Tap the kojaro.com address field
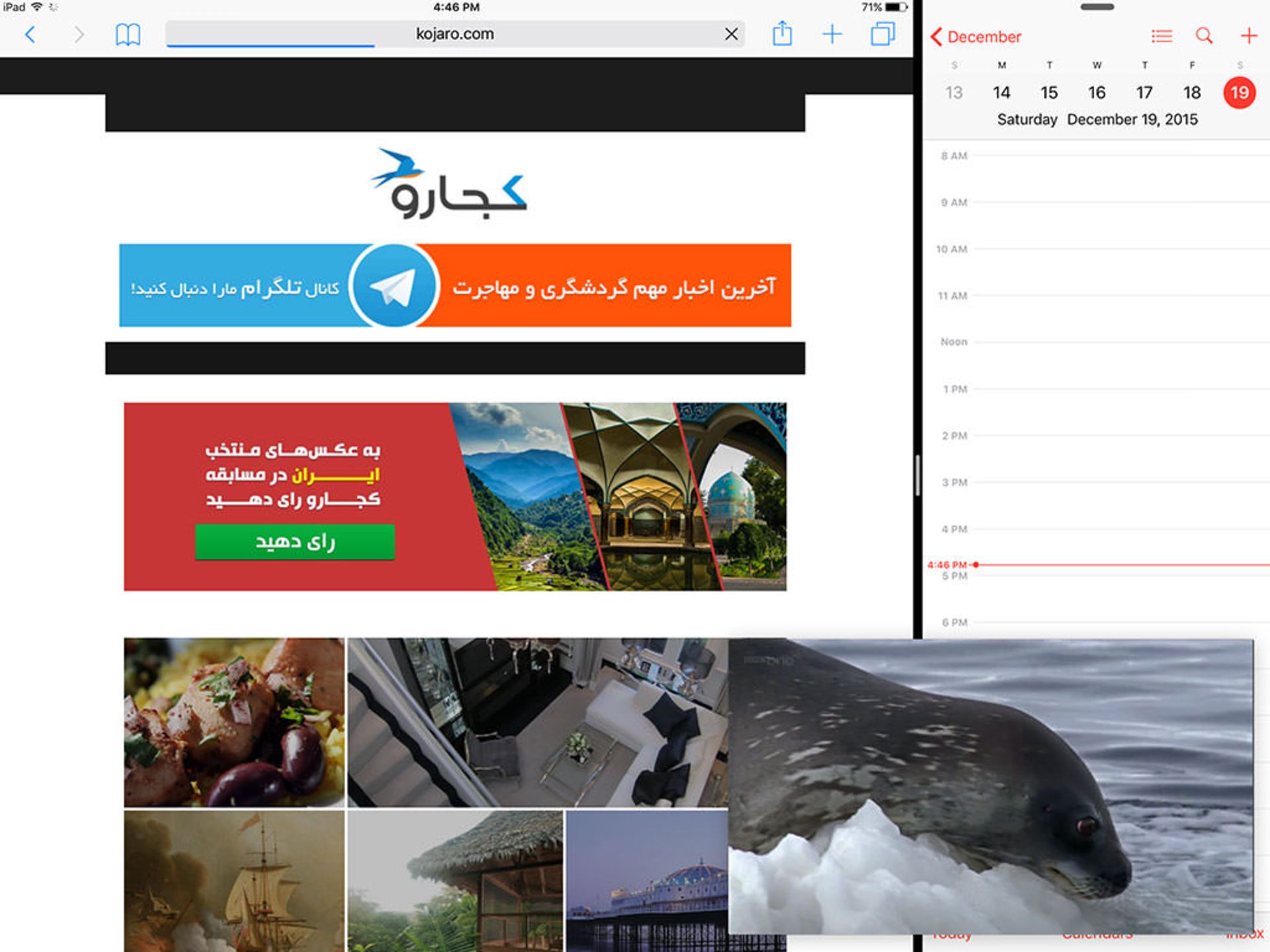 click(x=454, y=34)
